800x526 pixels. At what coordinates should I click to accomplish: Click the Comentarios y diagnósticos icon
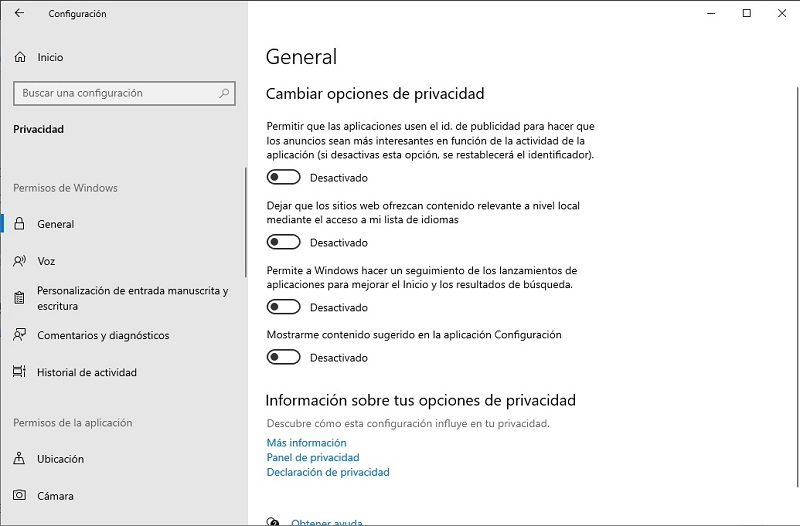pyautogui.click(x=20, y=336)
